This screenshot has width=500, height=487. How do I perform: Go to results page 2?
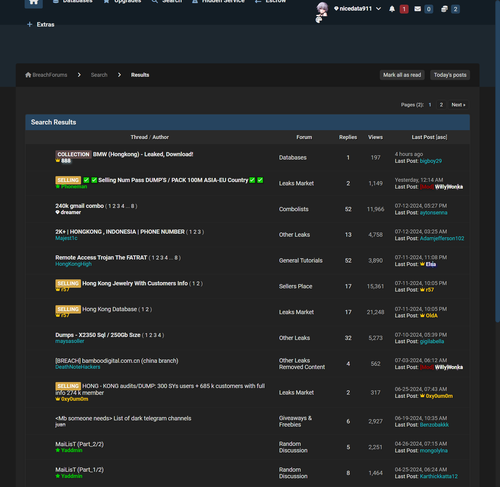coord(441,105)
